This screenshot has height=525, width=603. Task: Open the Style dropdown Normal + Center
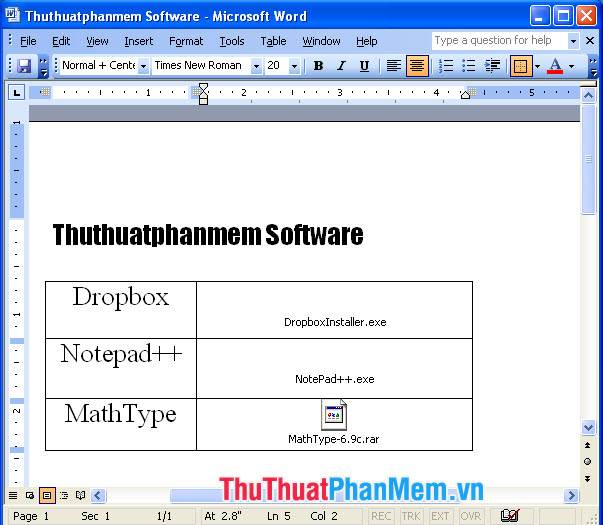click(x=143, y=66)
